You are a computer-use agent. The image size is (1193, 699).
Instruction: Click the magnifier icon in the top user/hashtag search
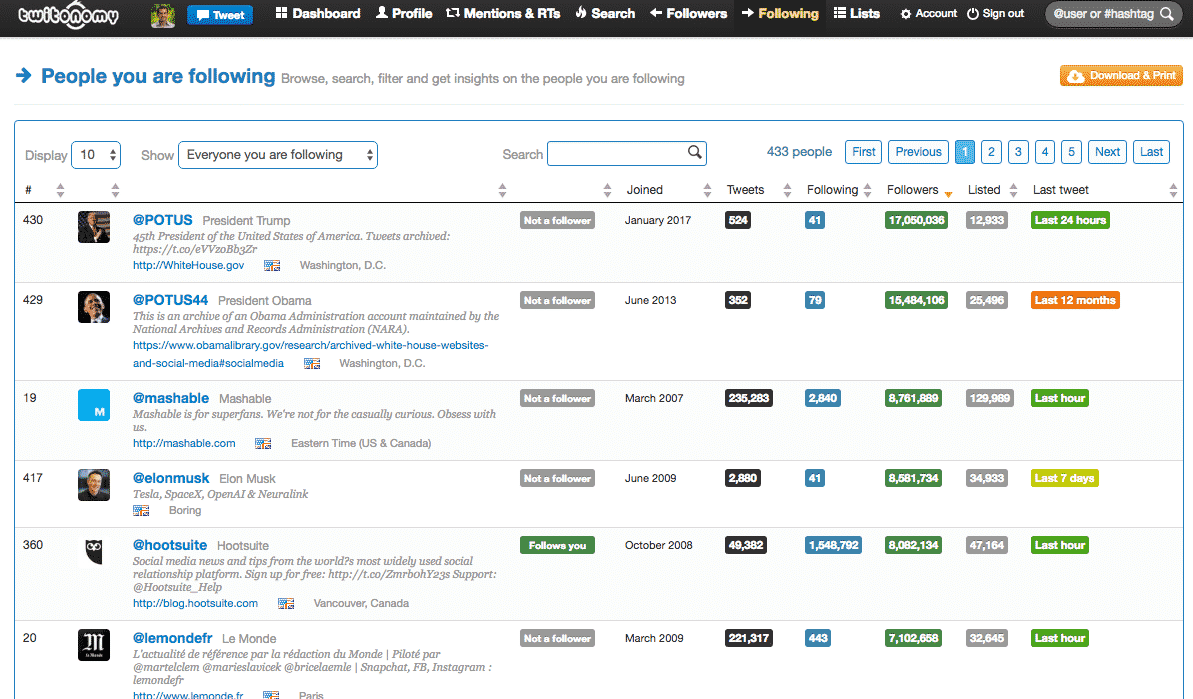point(1167,15)
